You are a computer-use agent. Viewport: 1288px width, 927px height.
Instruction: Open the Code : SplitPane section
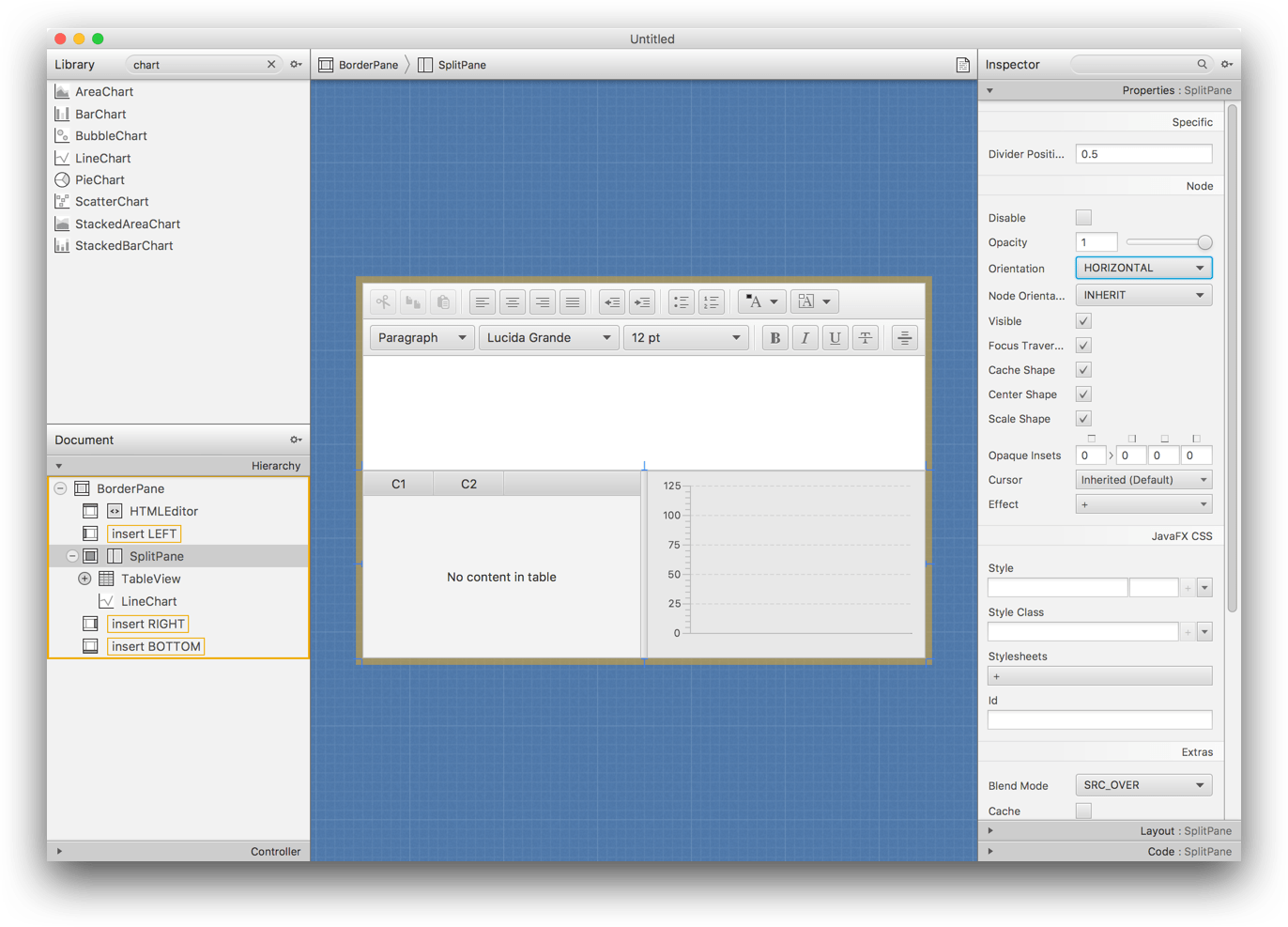(x=990, y=852)
